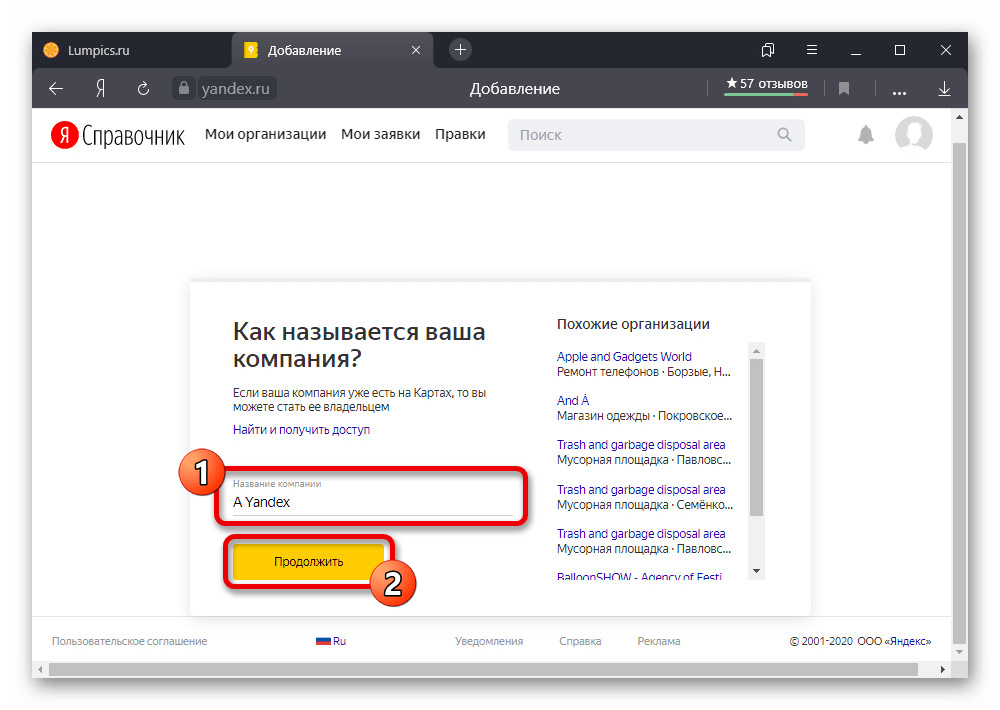Follow the Найти и получить доступ link
Screen dimensions: 1000x710
pyautogui.click(x=301, y=430)
